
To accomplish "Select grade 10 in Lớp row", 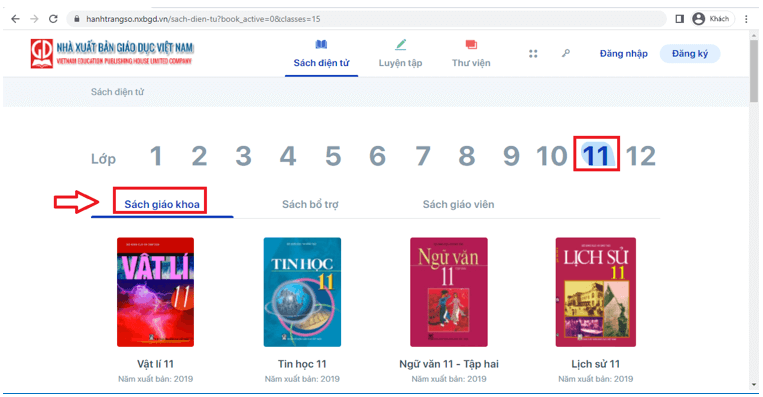I will 552,156.
